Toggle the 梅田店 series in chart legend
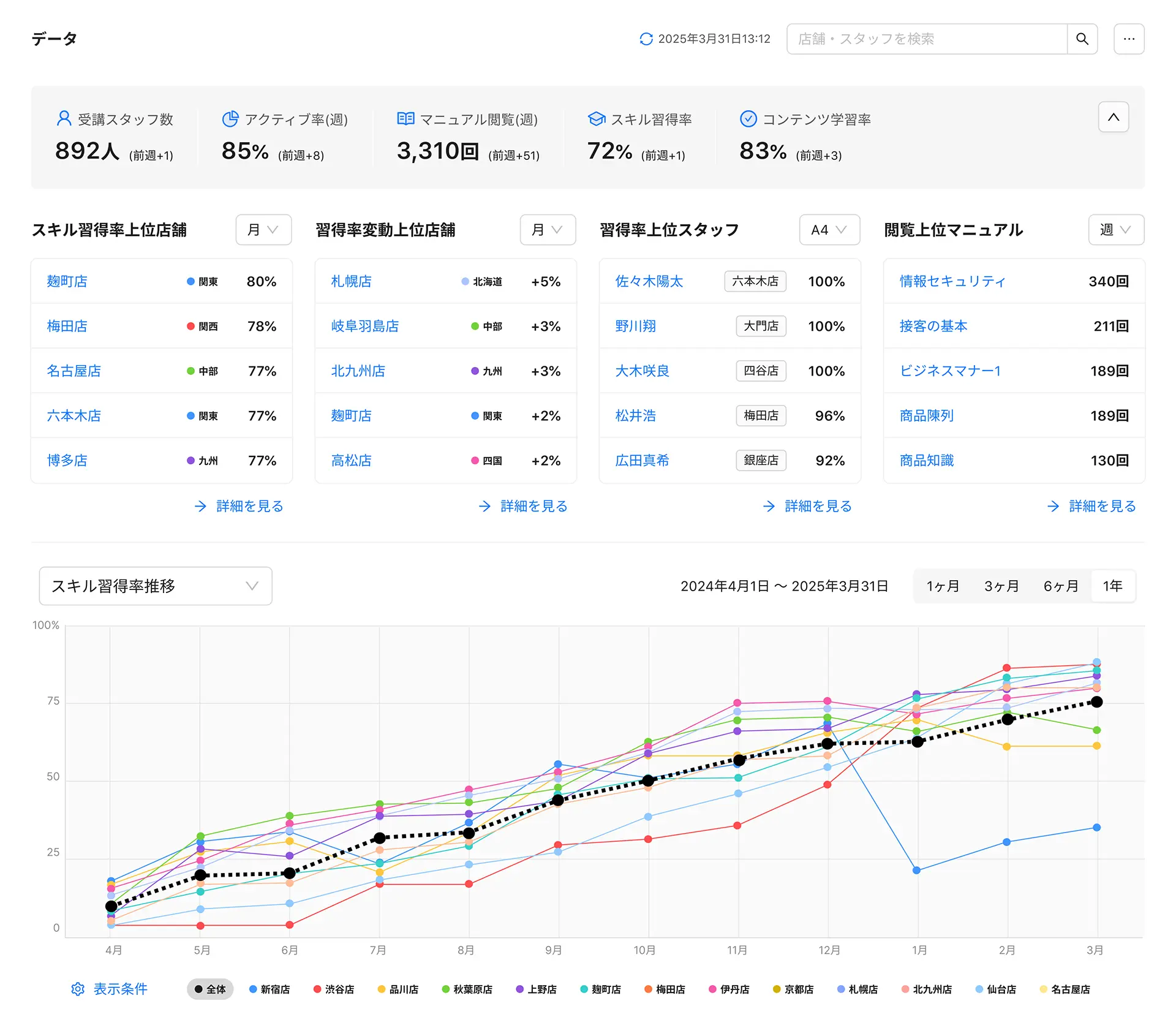The image size is (1176, 1028). point(665,989)
